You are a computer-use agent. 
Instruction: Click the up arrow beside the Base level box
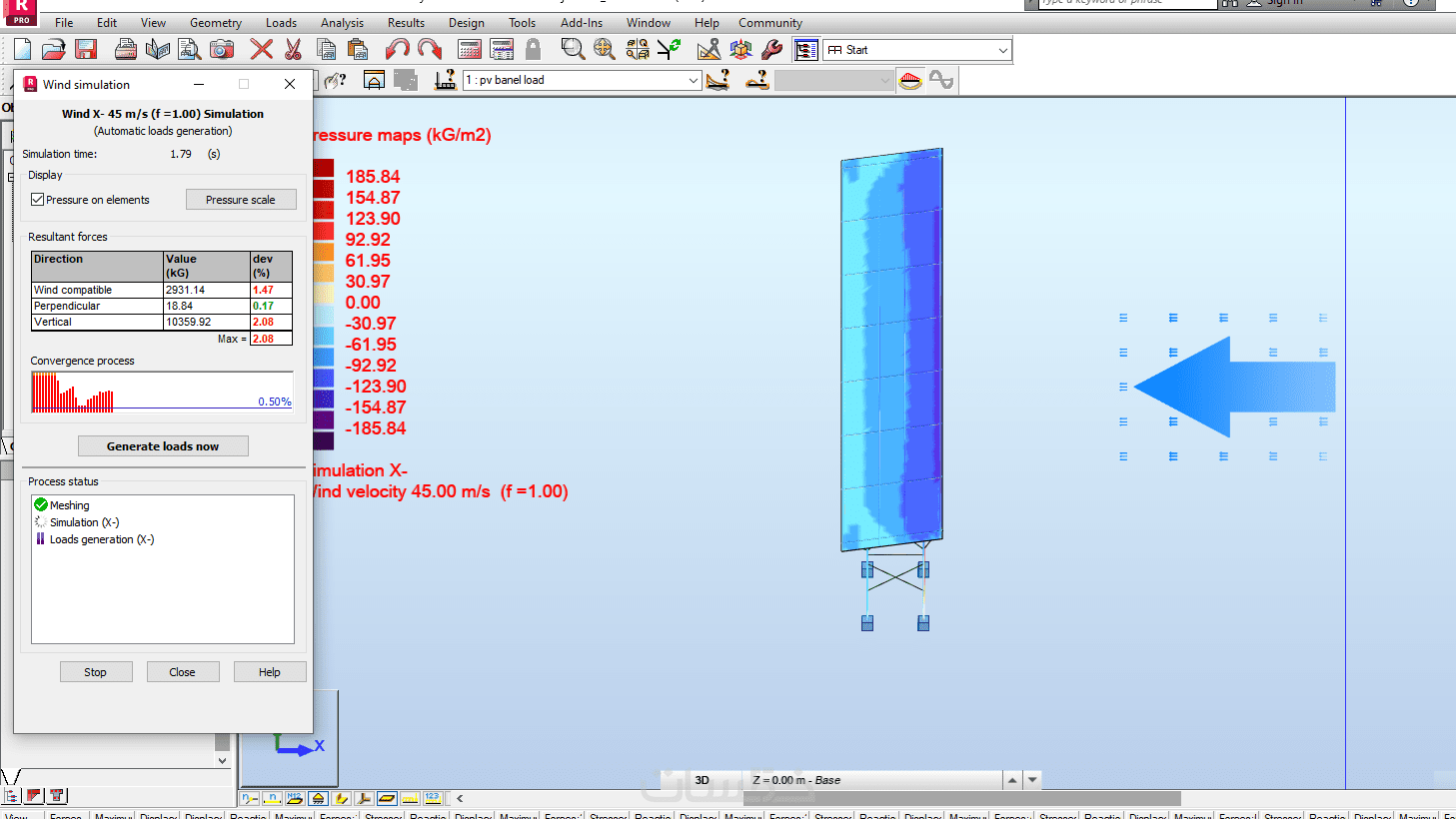(x=1012, y=780)
